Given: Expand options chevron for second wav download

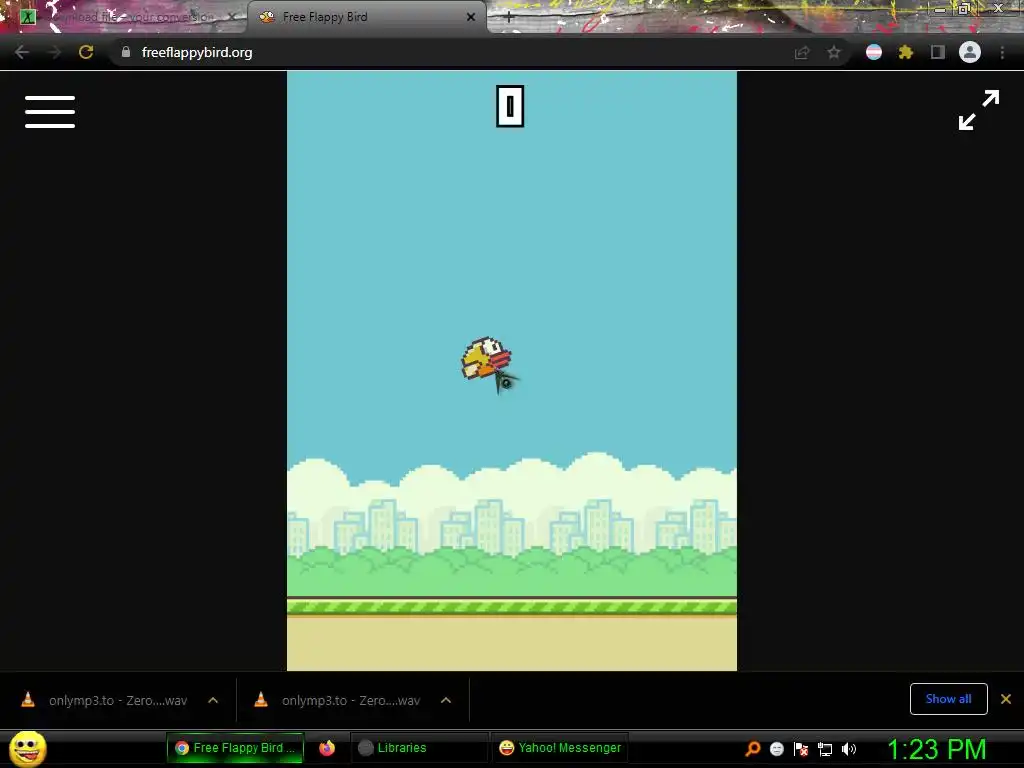Looking at the screenshot, I should point(446,700).
